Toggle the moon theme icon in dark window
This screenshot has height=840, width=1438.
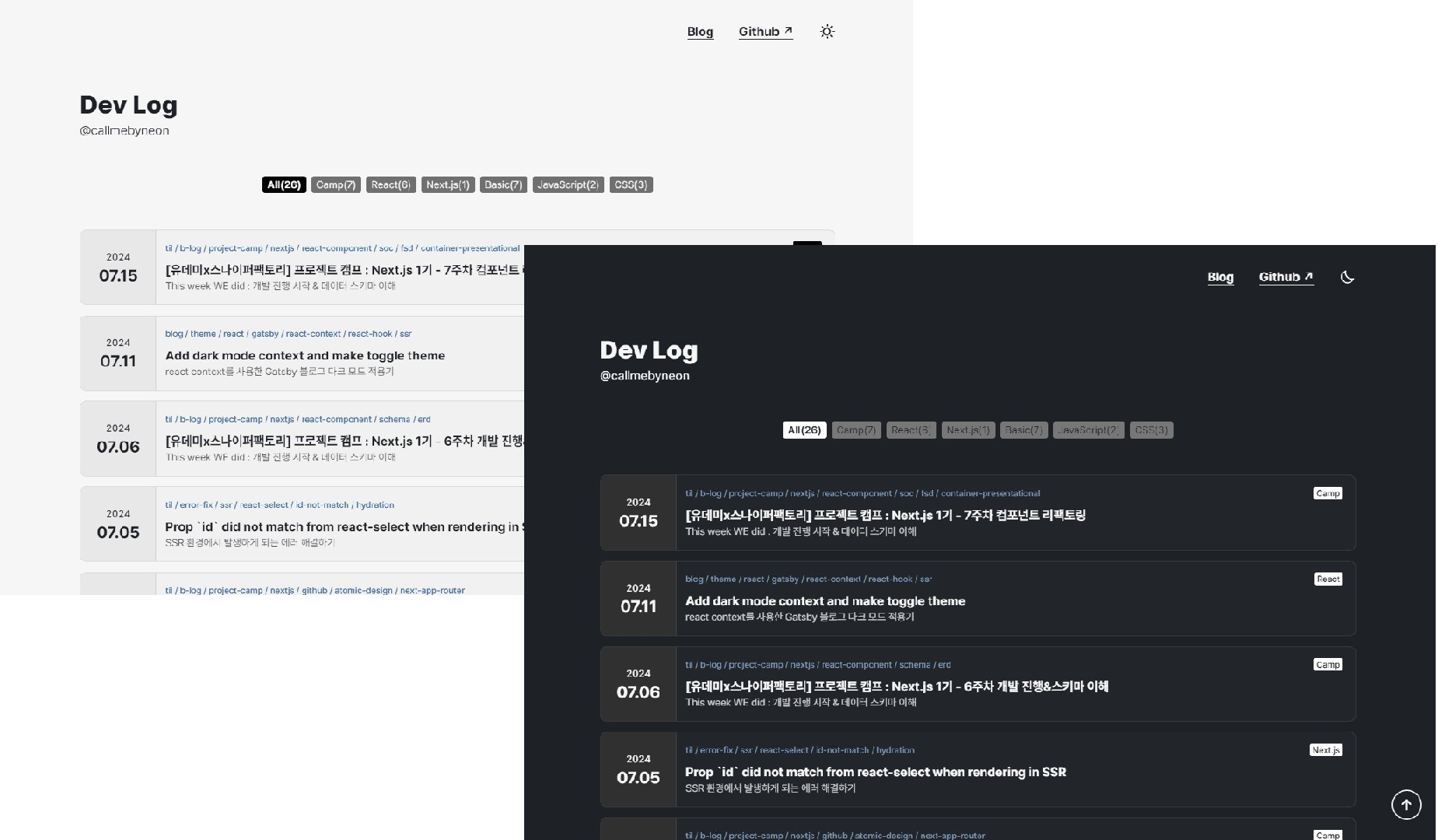coord(1347,277)
